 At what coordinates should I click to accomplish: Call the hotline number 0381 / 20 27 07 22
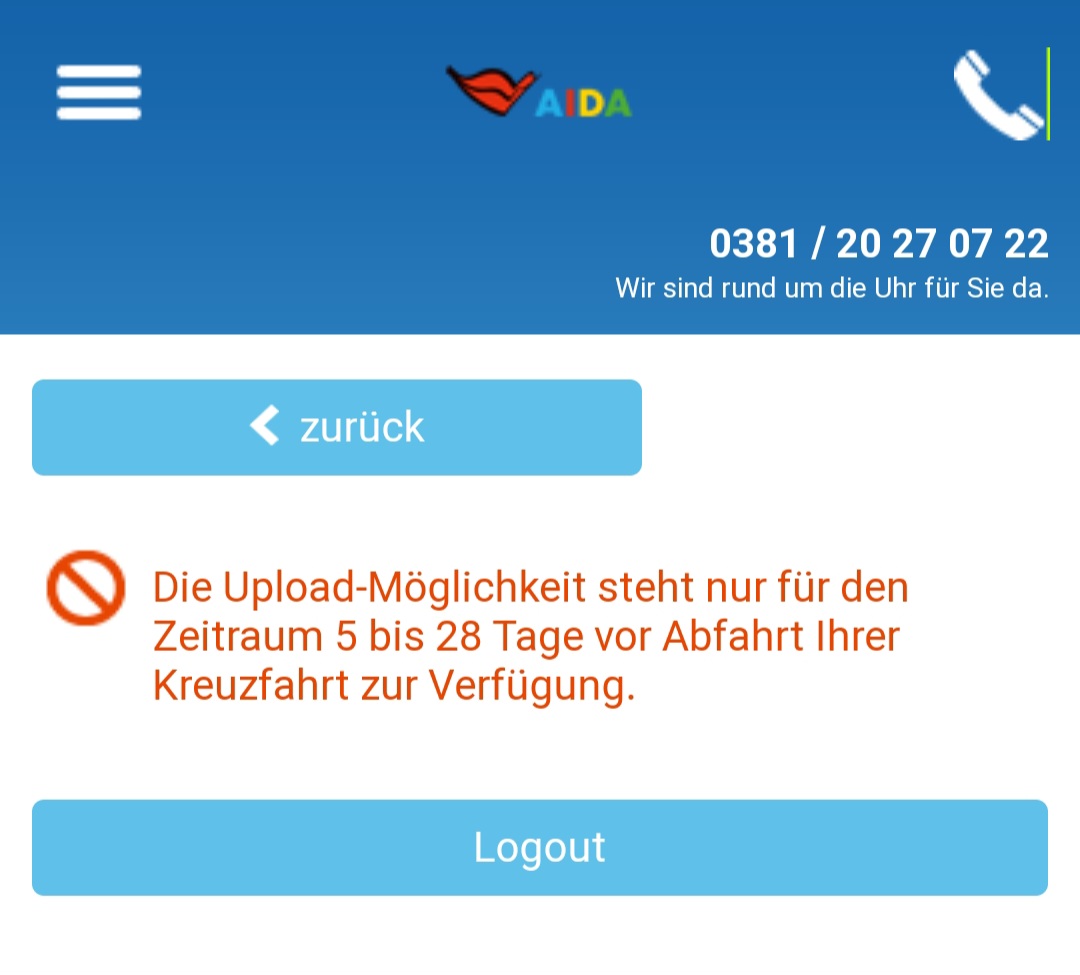[879, 244]
